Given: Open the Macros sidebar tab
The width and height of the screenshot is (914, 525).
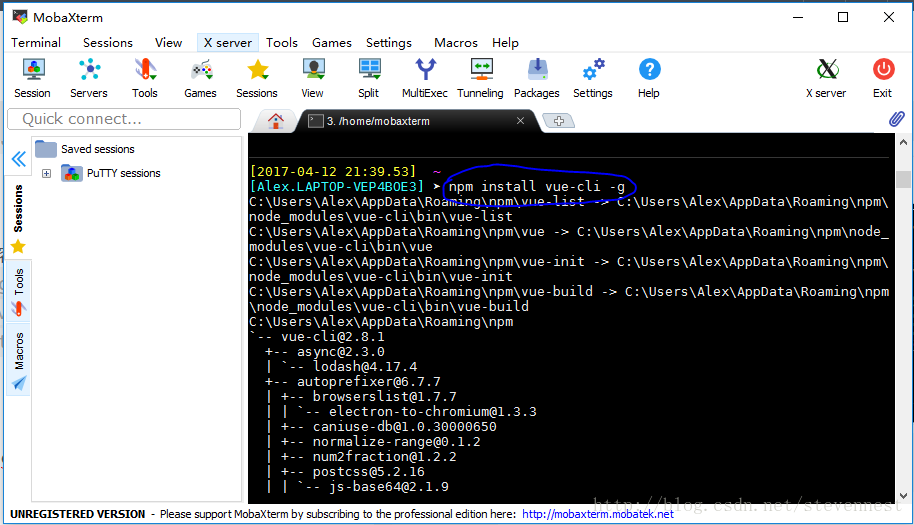Looking at the screenshot, I should 19,360.
